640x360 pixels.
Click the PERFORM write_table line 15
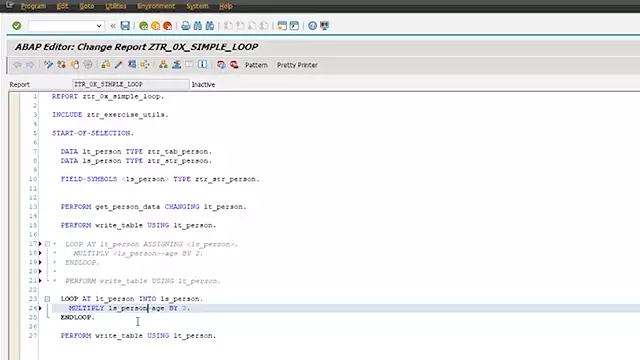point(138,225)
